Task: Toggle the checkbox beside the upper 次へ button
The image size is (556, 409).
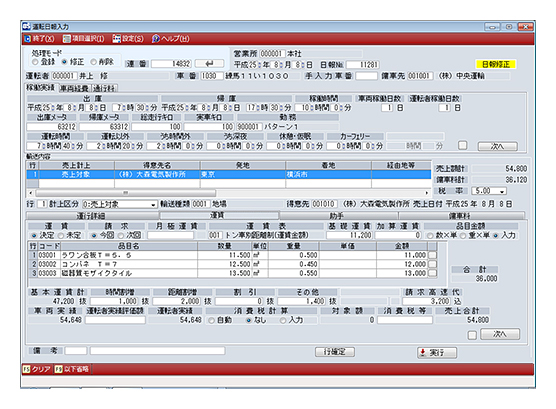Action: [462, 145]
